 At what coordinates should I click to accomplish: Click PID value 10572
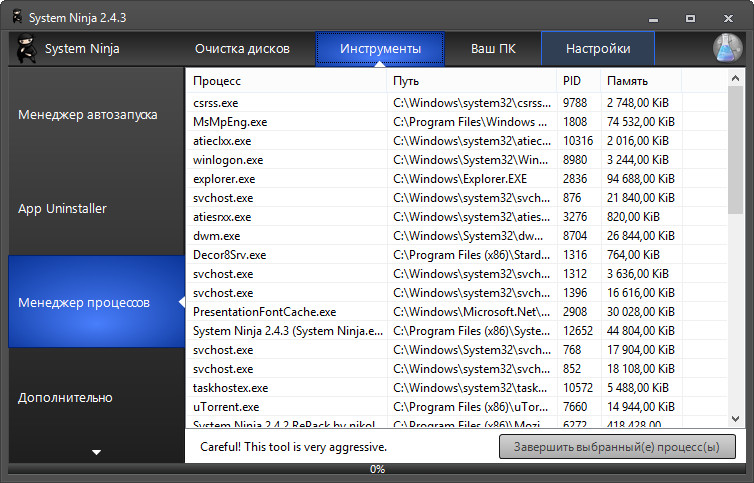[578, 388]
